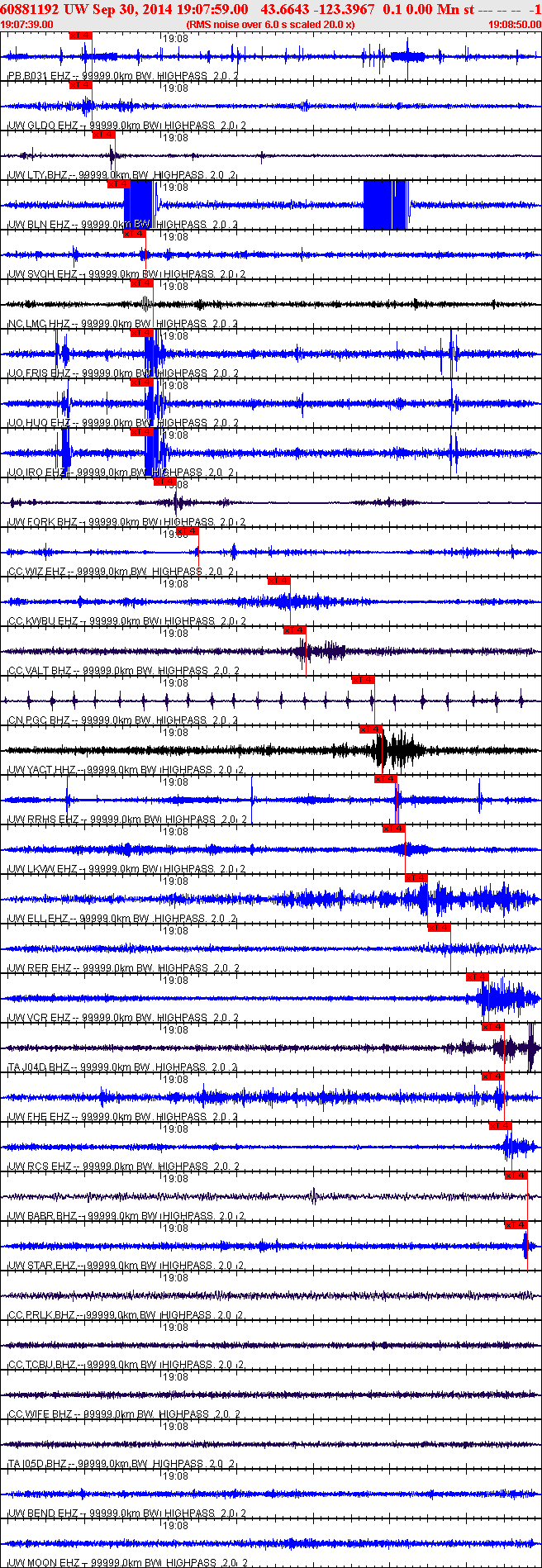Select the red pick flag on CC.KWBU trace
This screenshot has height=1568, width=542.
[278, 581]
